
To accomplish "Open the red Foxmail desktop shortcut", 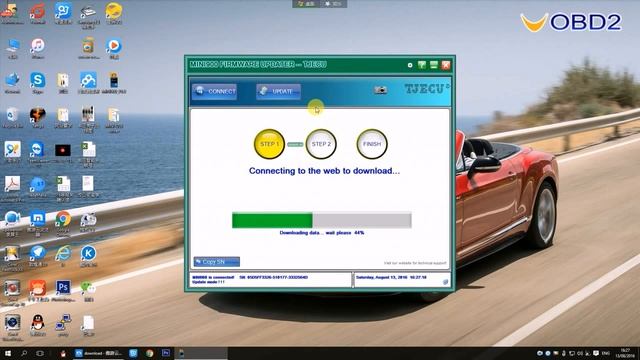I will (x=38, y=13).
